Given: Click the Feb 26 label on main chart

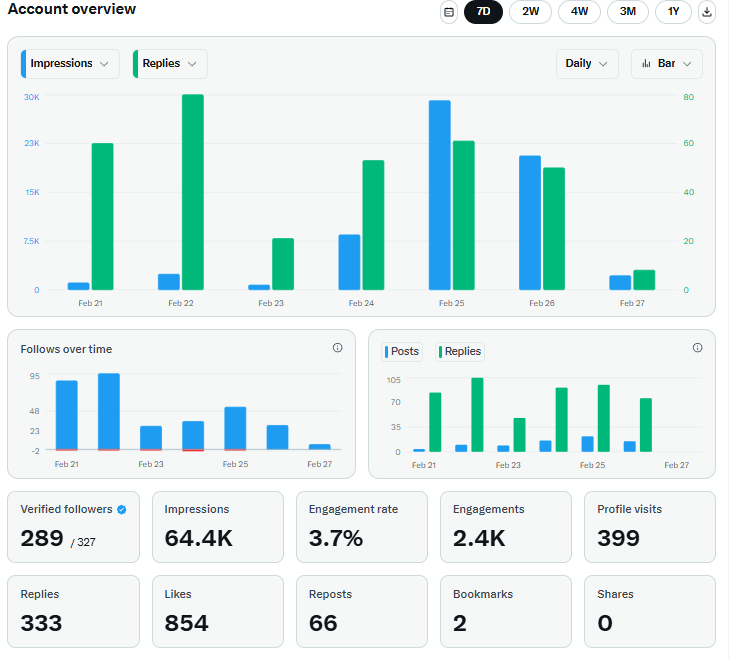Looking at the screenshot, I should click(542, 303).
